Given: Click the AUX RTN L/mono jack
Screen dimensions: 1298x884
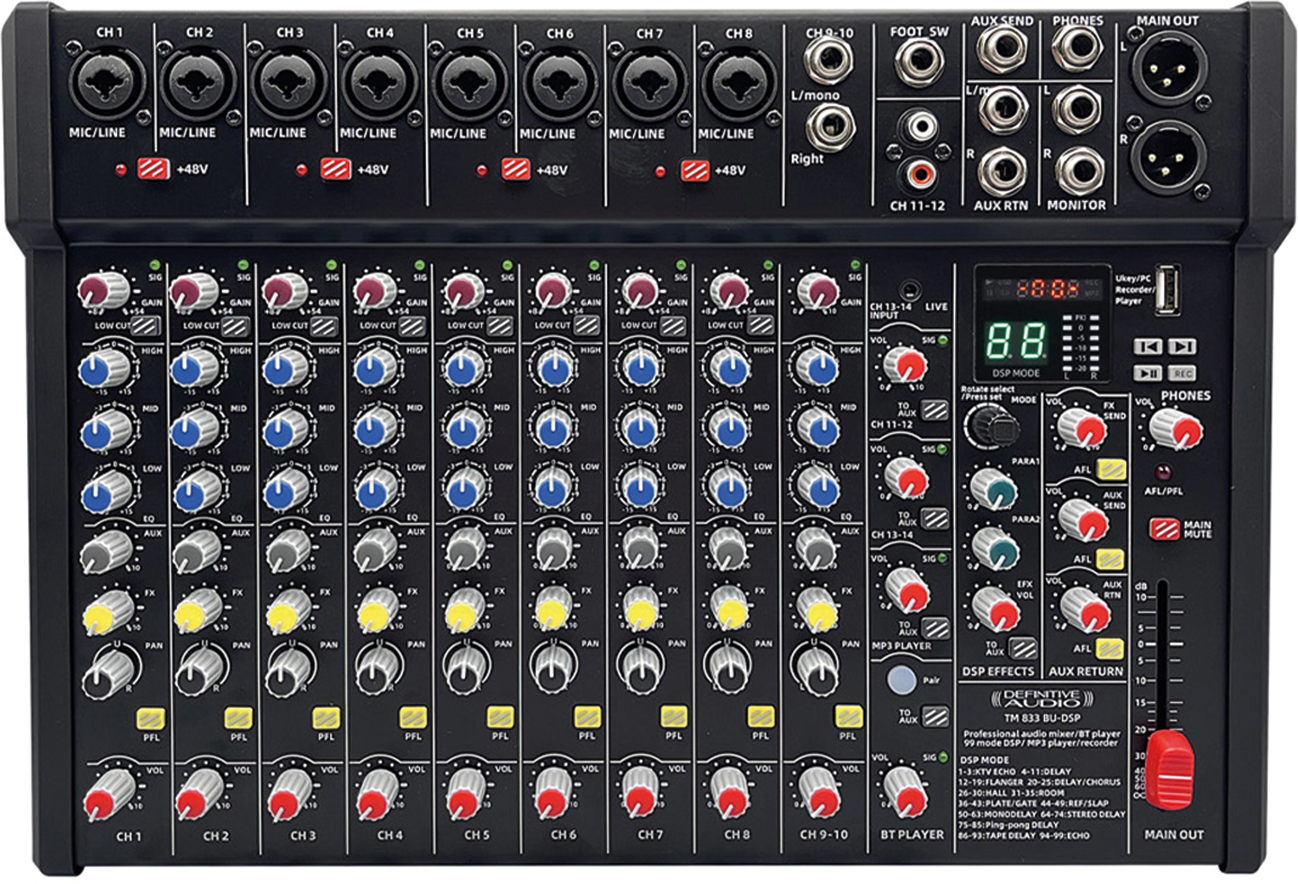Looking at the screenshot, I should [x=1003, y=108].
